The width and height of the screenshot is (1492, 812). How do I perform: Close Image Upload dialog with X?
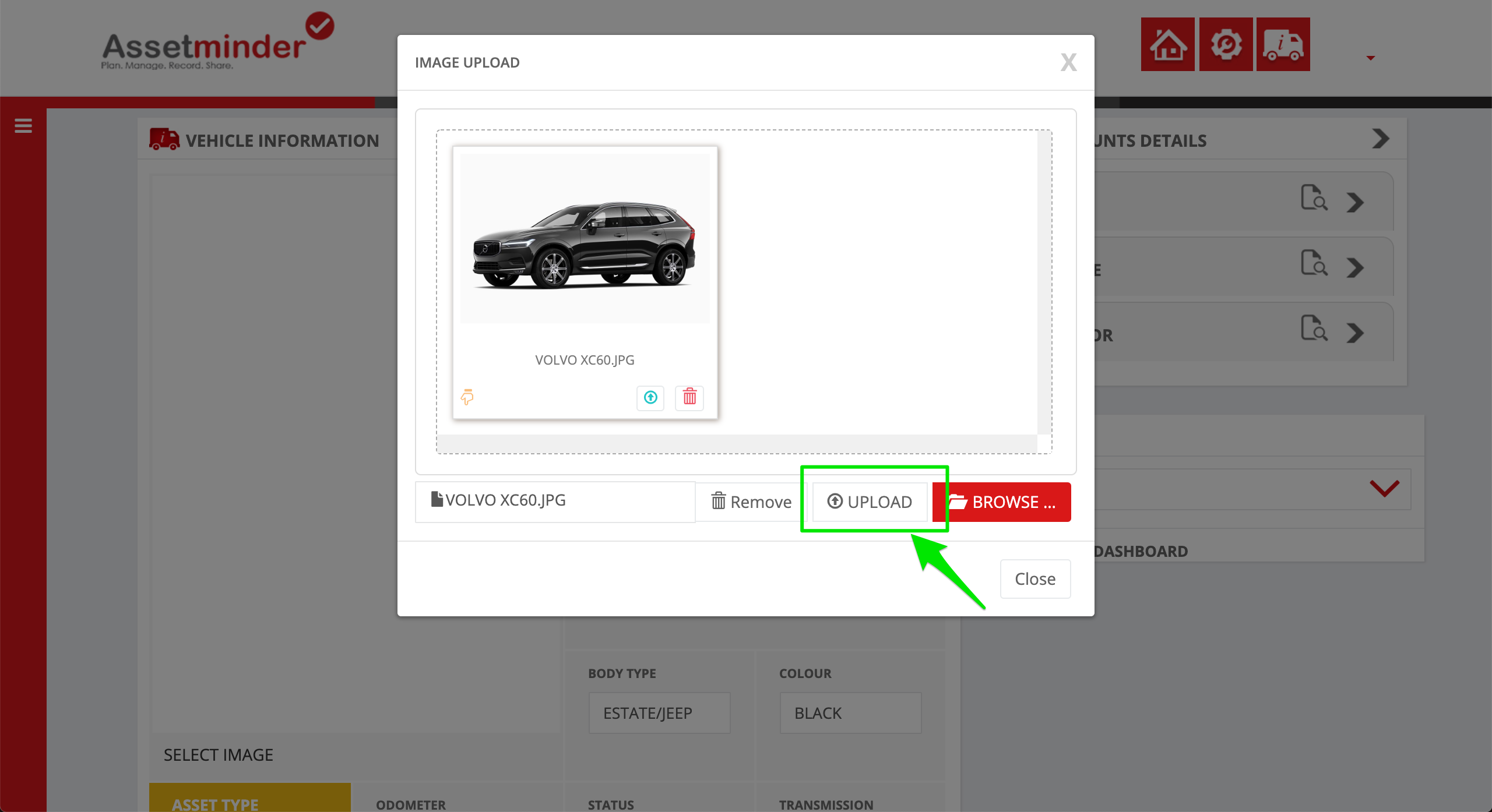pyautogui.click(x=1068, y=62)
